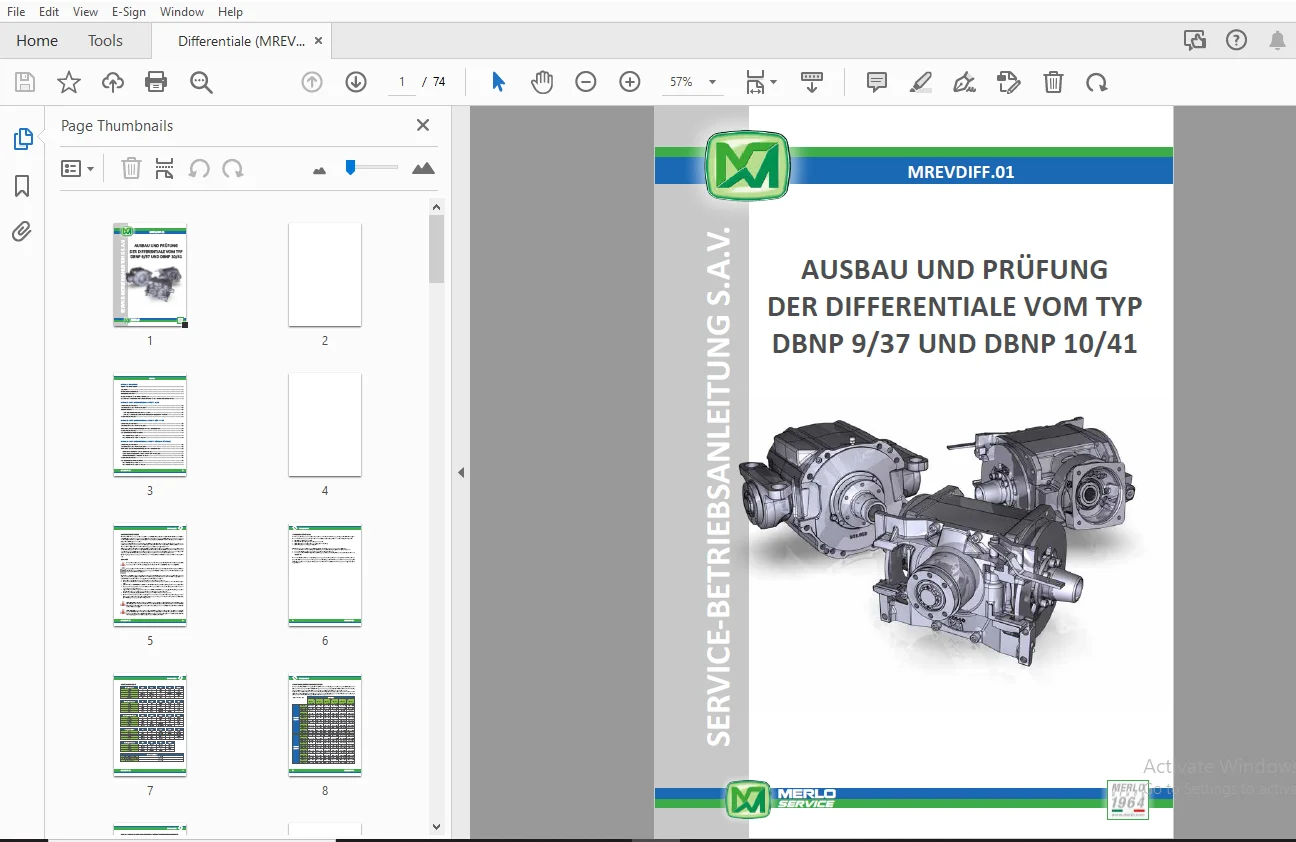Reduce thumbnail size small mountain icon
Viewport: 1296px width, 842px height.
click(320, 170)
